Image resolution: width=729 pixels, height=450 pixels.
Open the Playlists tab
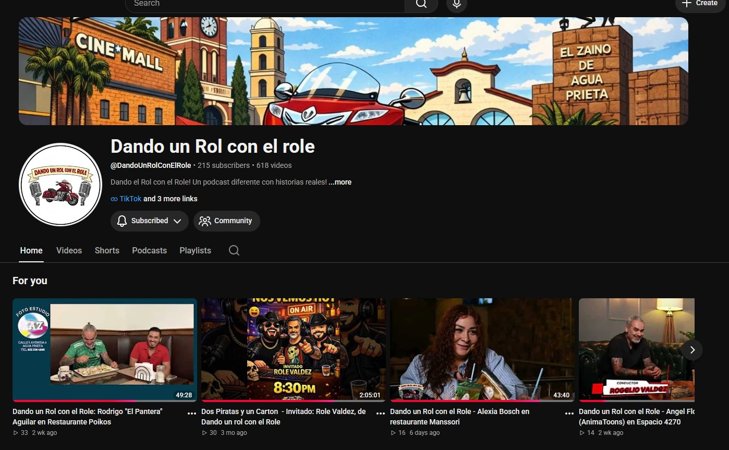[195, 251]
